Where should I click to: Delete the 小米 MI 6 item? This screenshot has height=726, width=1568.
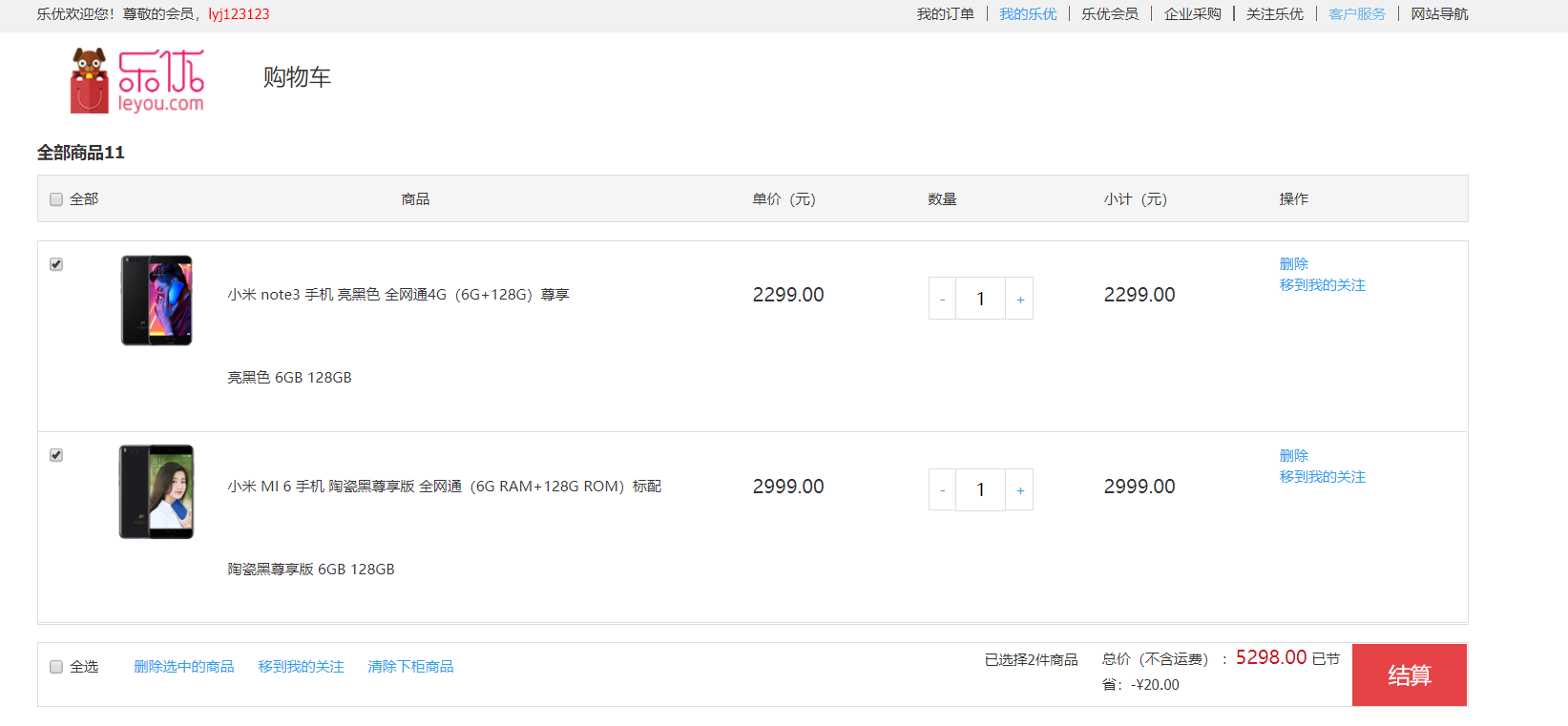point(1294,456)
